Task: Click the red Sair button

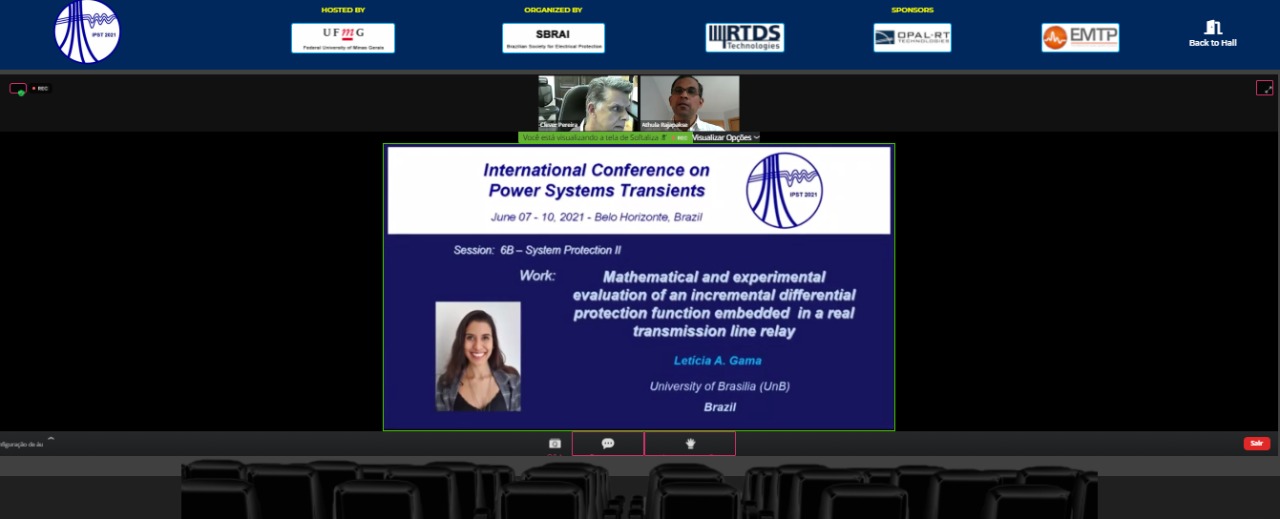Action: [1257, 443]
